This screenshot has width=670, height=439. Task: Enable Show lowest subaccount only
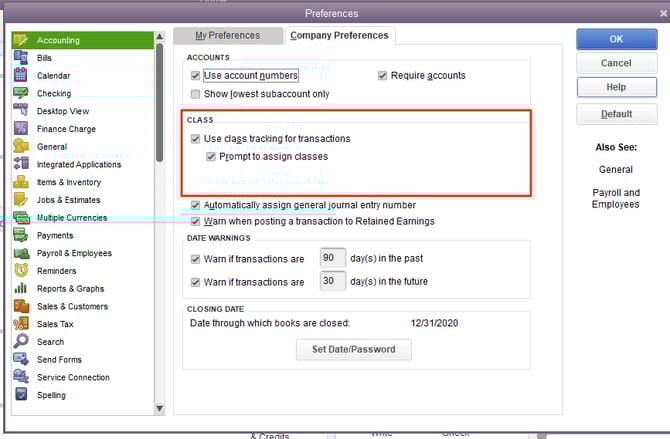pyautogui.click(x=195, y=94)
